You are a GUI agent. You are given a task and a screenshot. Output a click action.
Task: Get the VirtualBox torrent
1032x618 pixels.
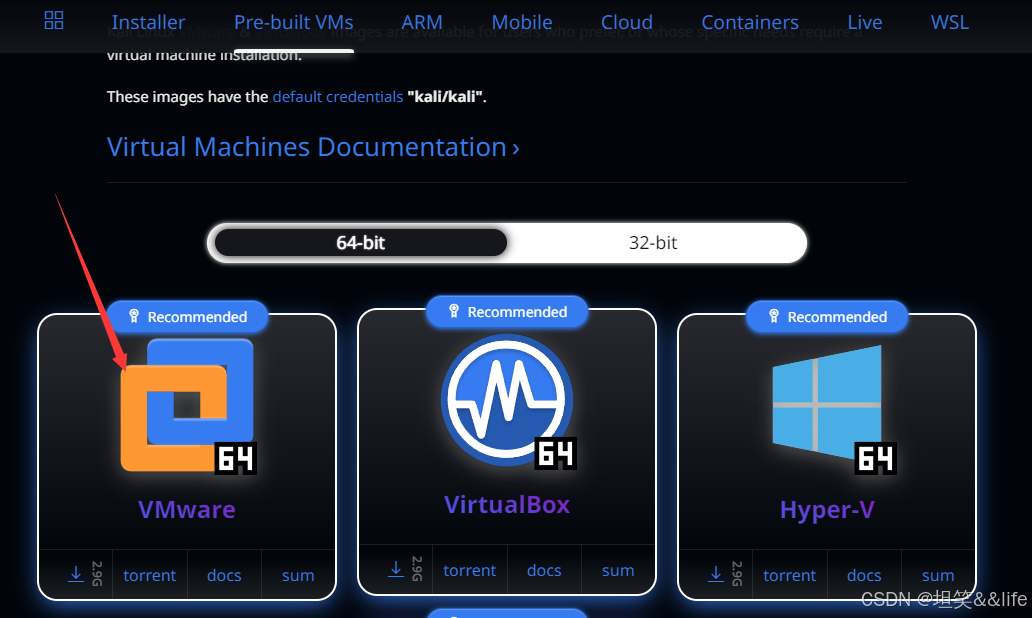point(469,570)
